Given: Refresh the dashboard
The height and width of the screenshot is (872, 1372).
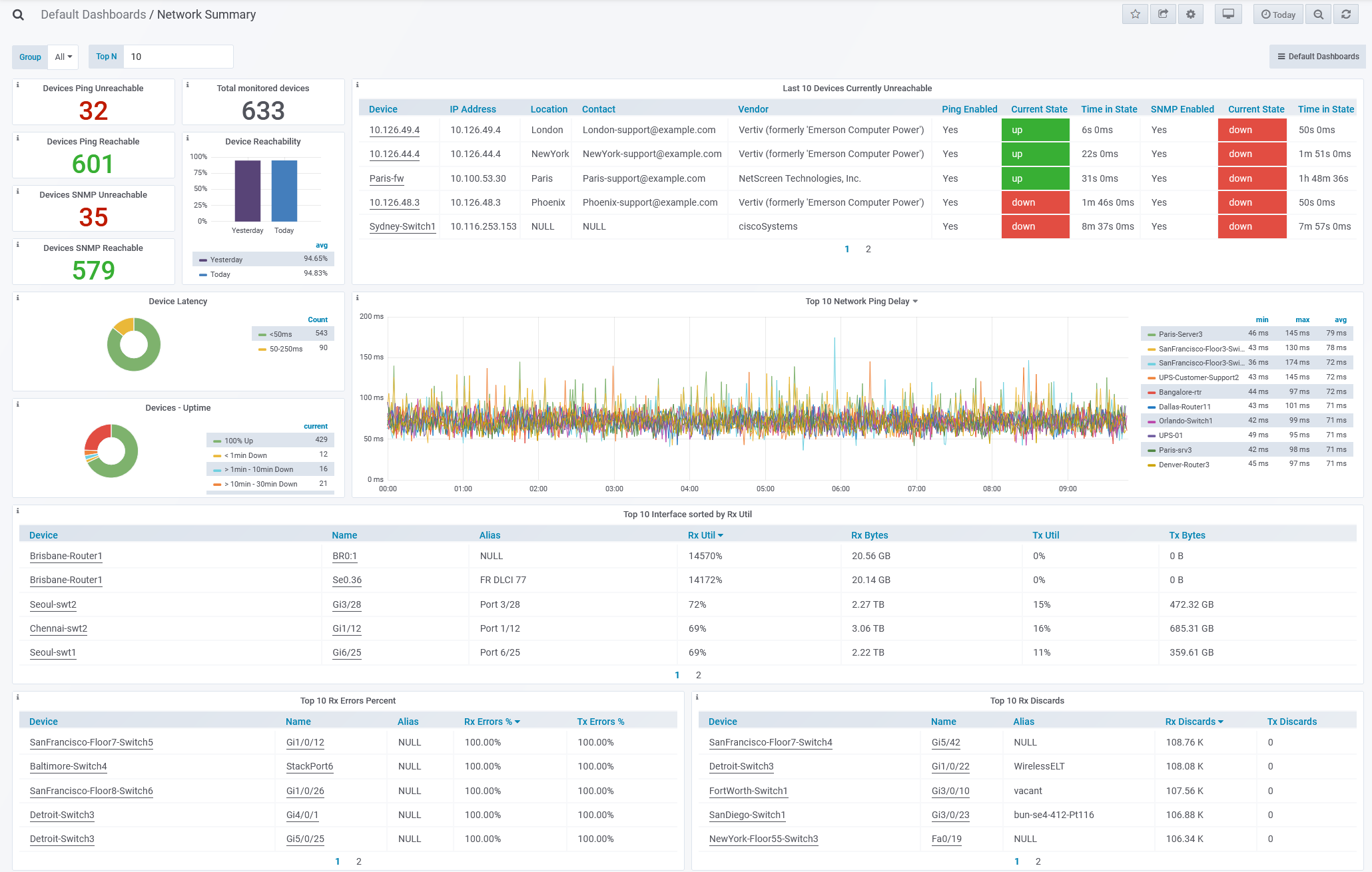Looking at the screenshot, I should [1346, 15].
